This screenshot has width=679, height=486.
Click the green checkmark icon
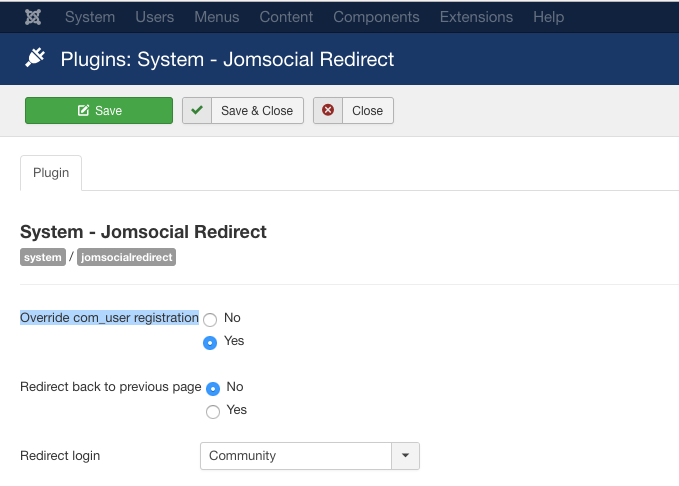[197, 110]
